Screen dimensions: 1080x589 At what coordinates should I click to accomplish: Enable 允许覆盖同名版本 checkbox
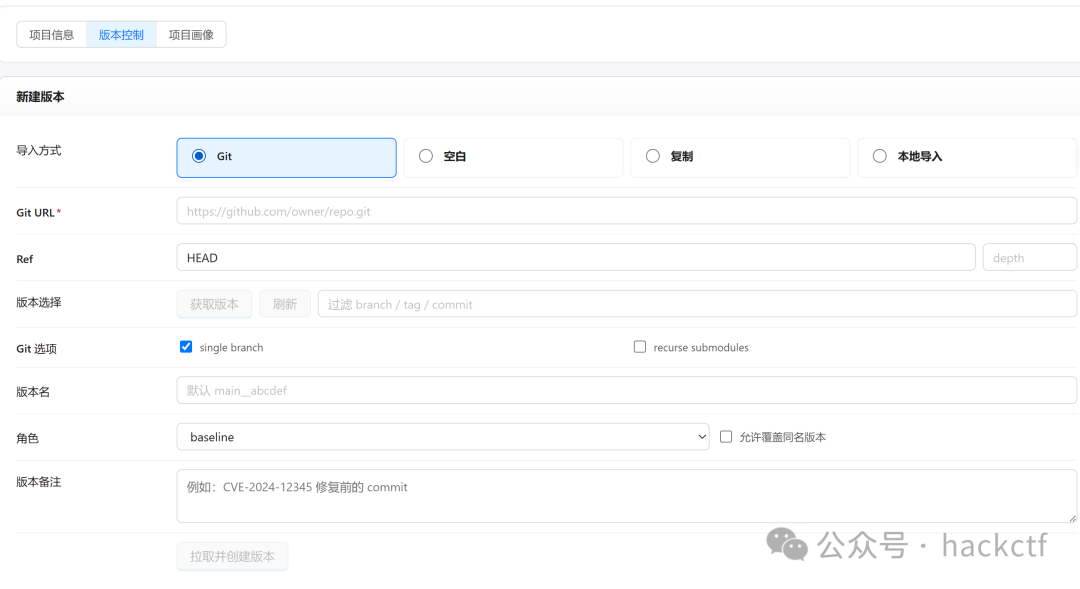(x=726, y=437)
